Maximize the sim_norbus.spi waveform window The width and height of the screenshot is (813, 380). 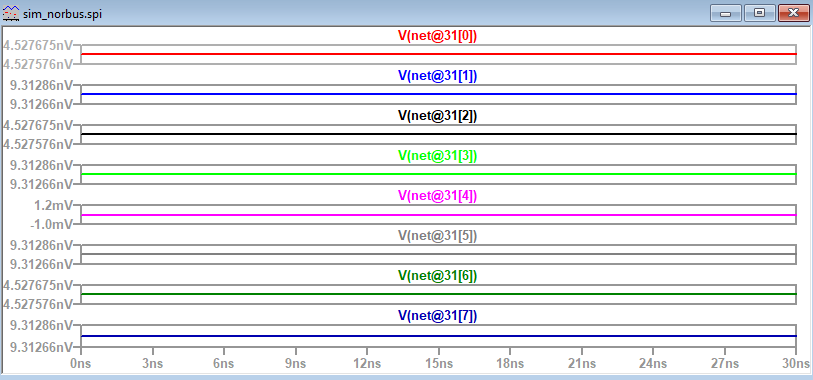[759, 13]
